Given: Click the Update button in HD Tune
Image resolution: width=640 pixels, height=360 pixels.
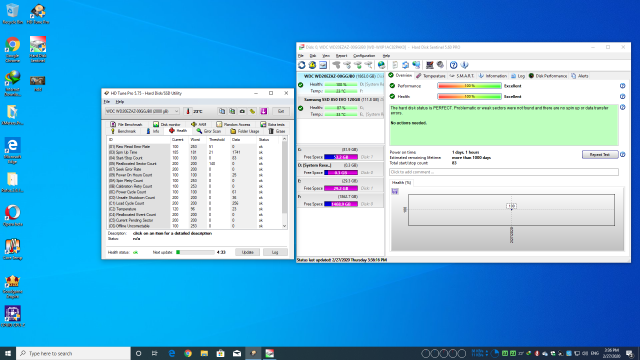Looking at the screenshot, I should [247, 252].
